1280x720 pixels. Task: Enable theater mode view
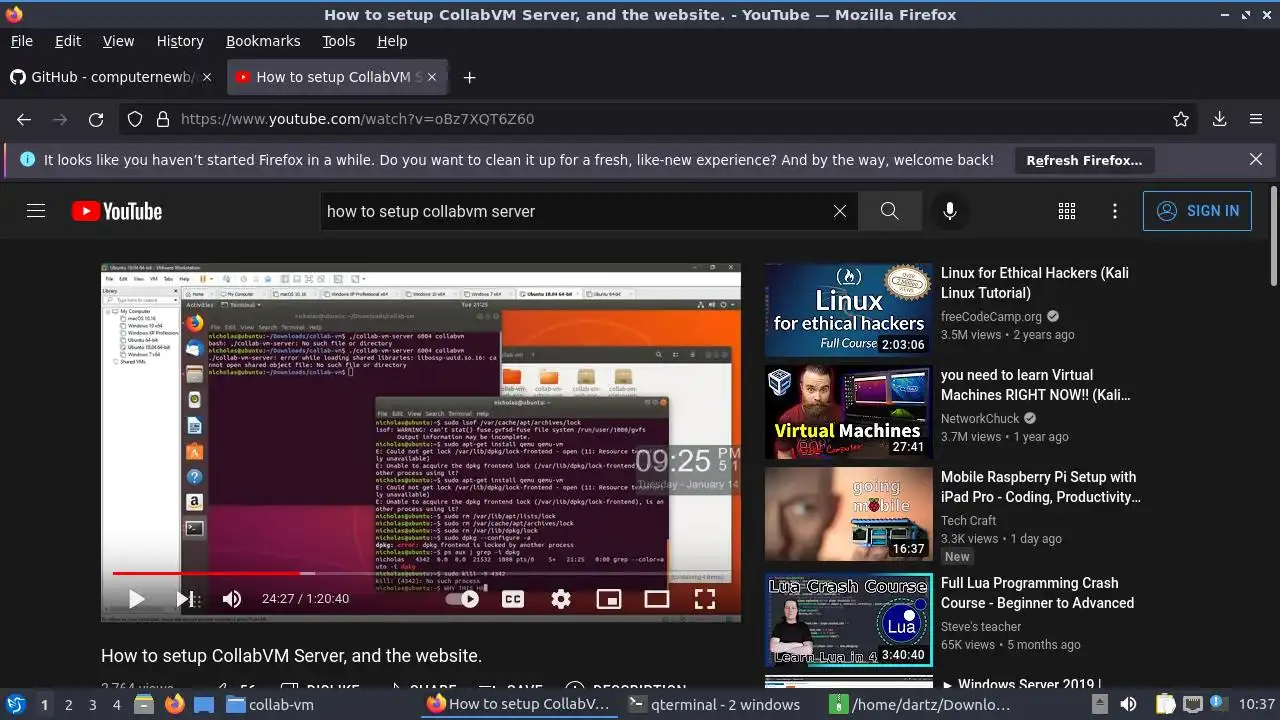(657, 599)
